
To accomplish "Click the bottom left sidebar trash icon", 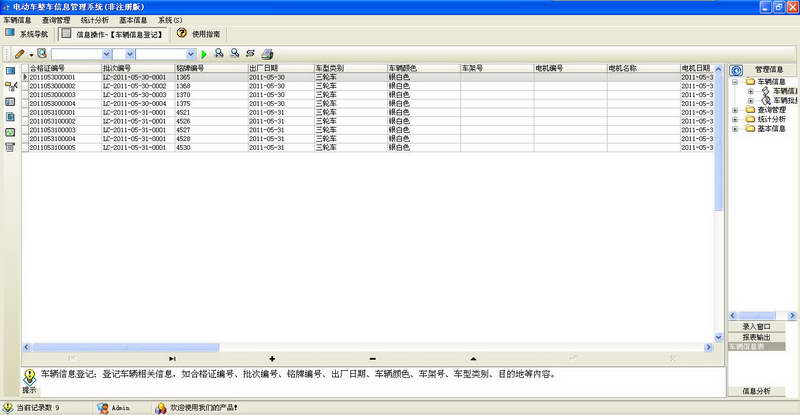I will tap(10, 147).
